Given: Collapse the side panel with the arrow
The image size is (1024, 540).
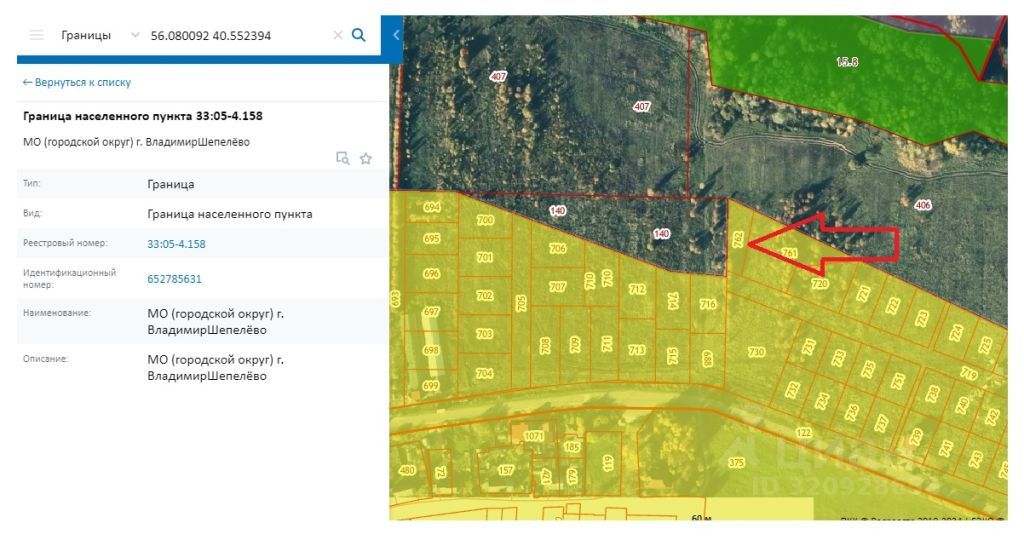Looking at the screenshot, I should tap(395, 35).
